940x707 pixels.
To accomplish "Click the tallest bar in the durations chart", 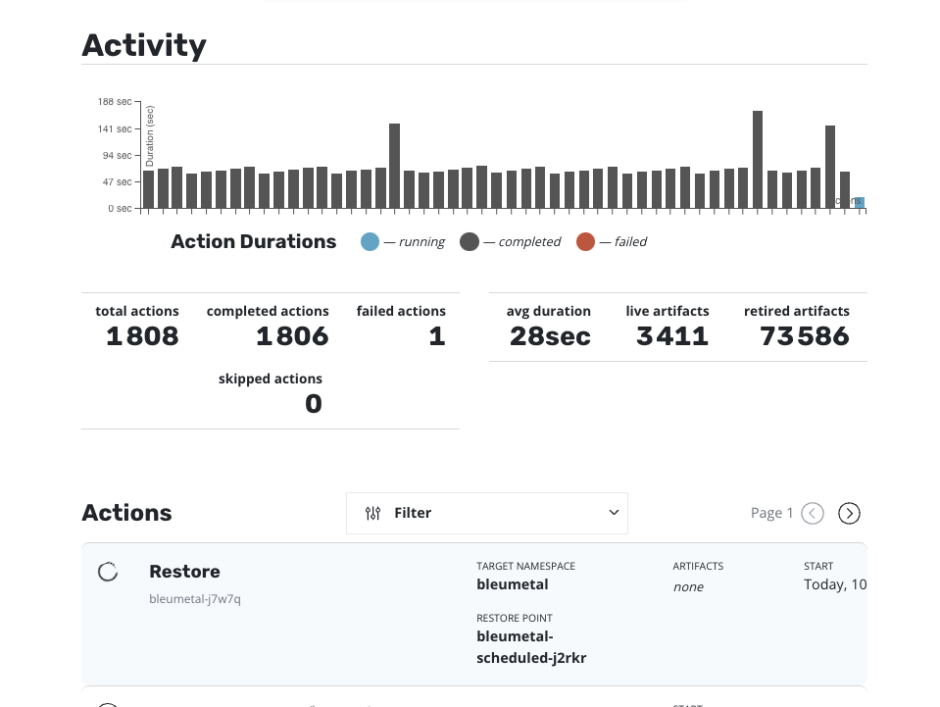I will (x=757, y=160).
